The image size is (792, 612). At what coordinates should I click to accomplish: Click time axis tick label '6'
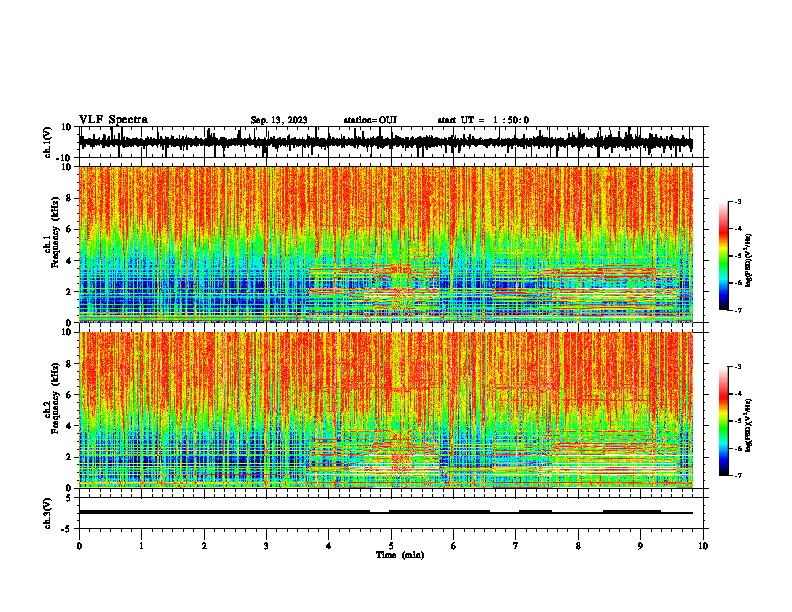(x=453, y=546)
